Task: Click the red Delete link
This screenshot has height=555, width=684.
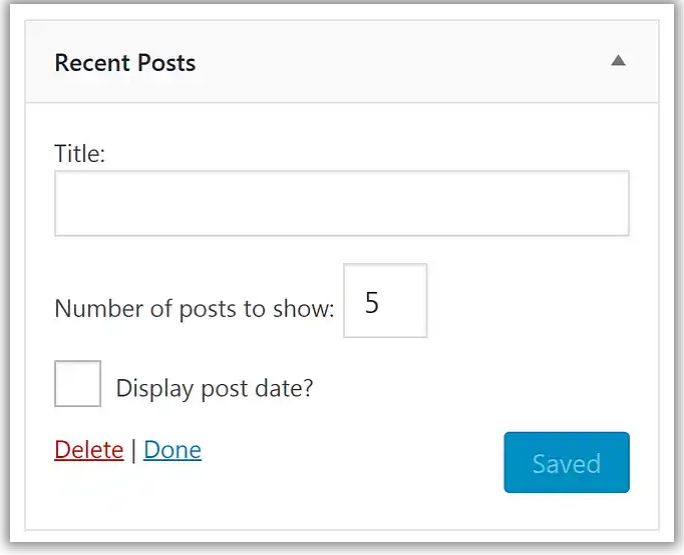Action: pos(89,450)
